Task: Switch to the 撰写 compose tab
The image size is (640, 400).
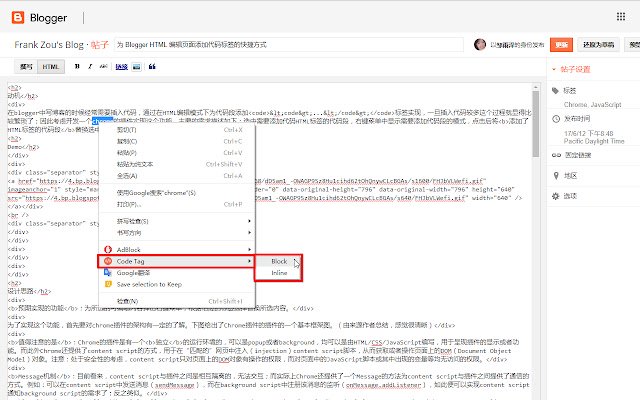Action: click(x=26, y=67)
